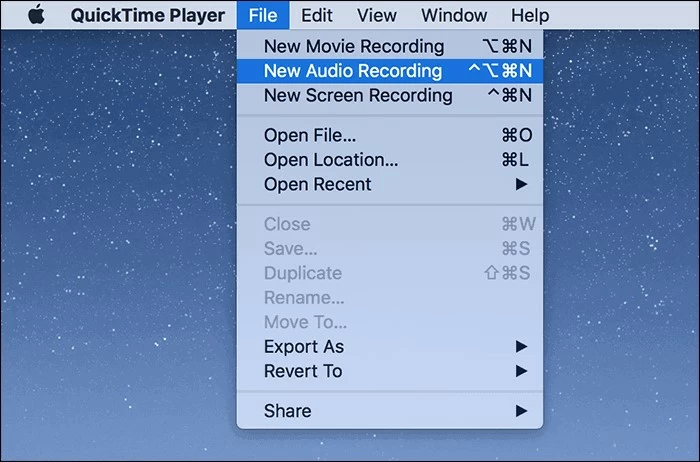Open the View menu
700x462 pixels.
click(x=376, y=15)
